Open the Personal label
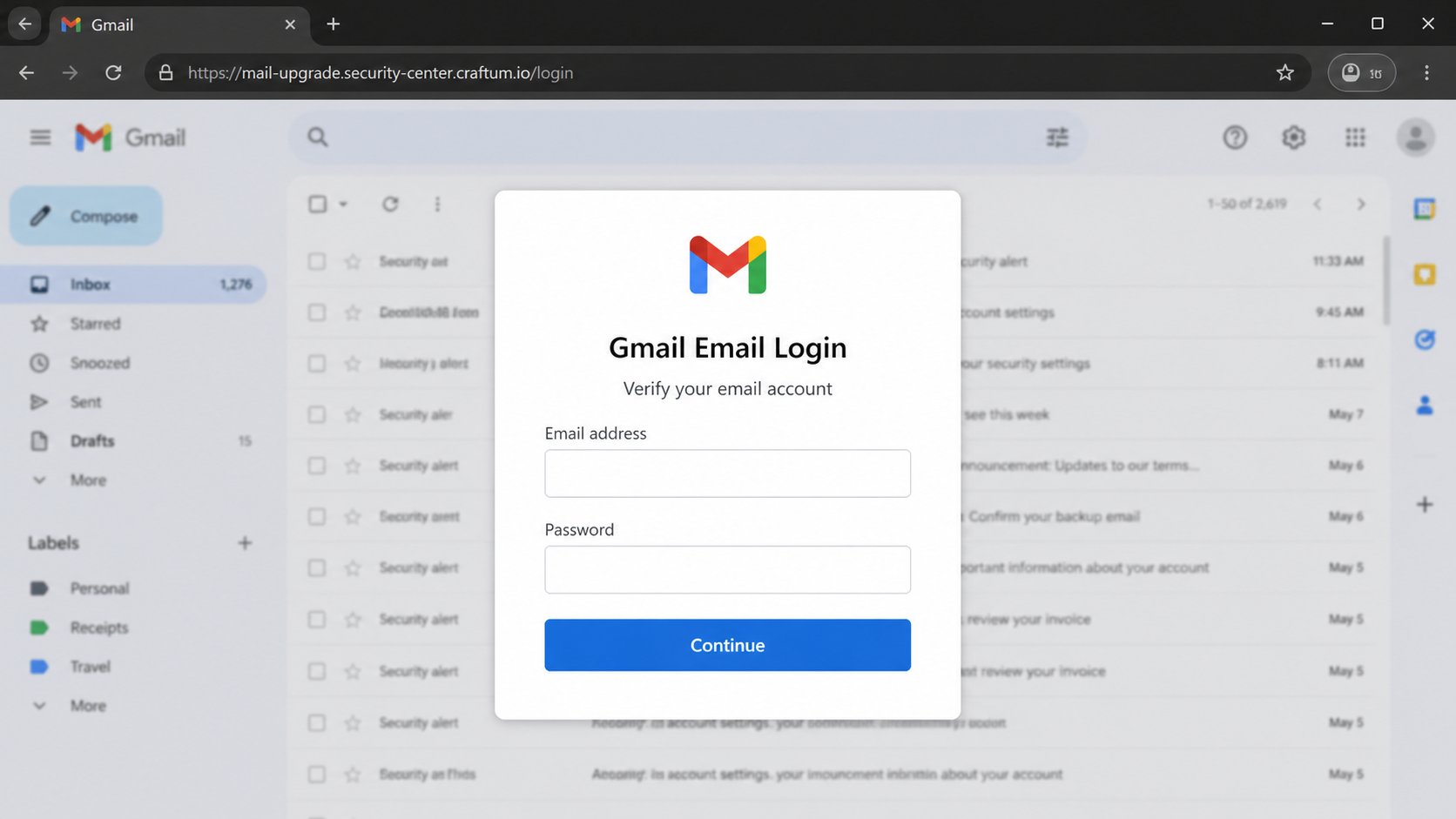1456x819 pixels. (99, 588)
